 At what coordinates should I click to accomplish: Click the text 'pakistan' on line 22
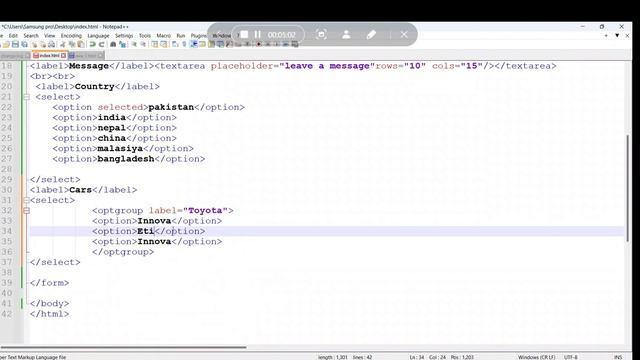click(171, 107)
